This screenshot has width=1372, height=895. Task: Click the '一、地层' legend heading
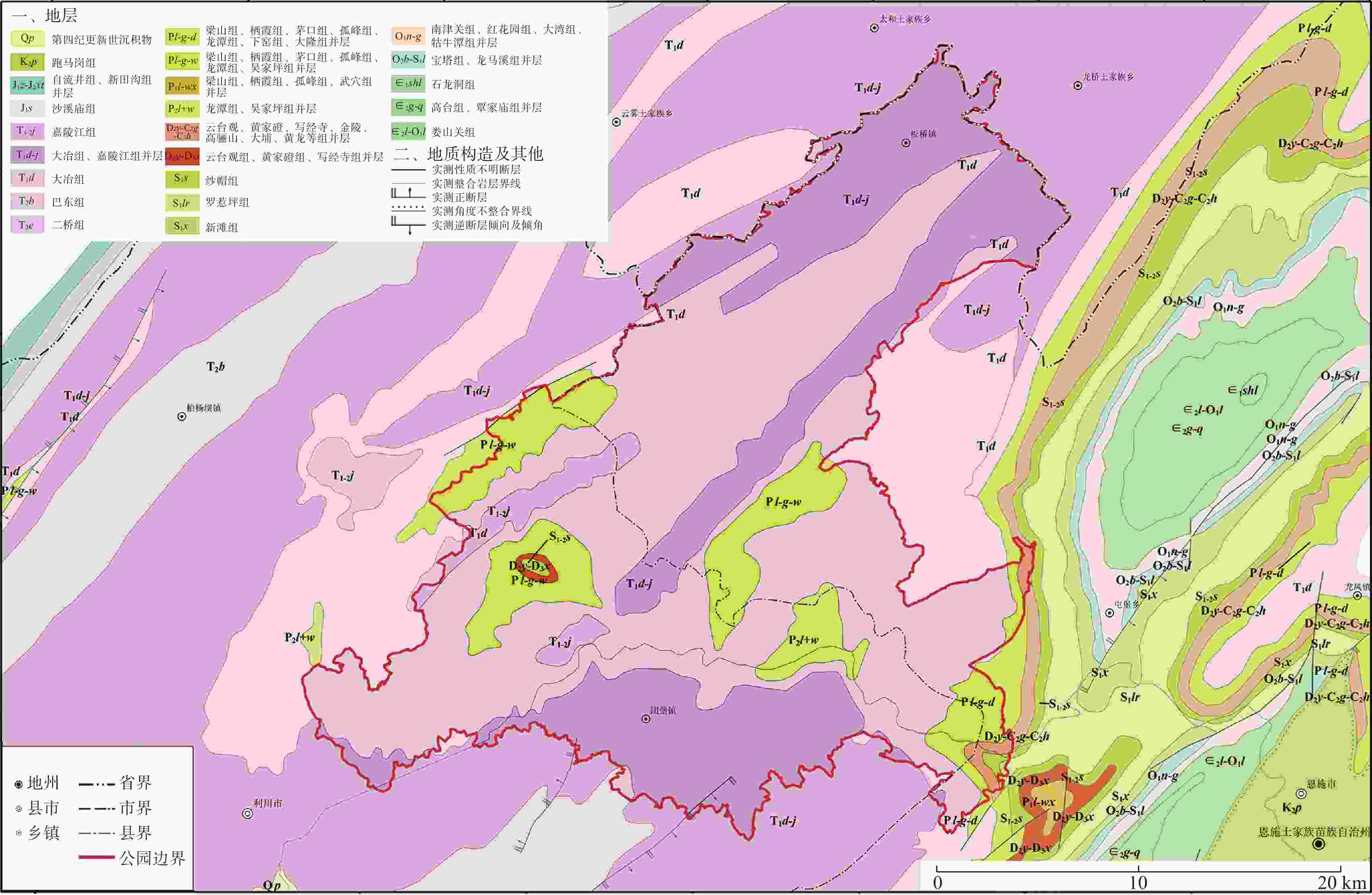click(44, 15)
